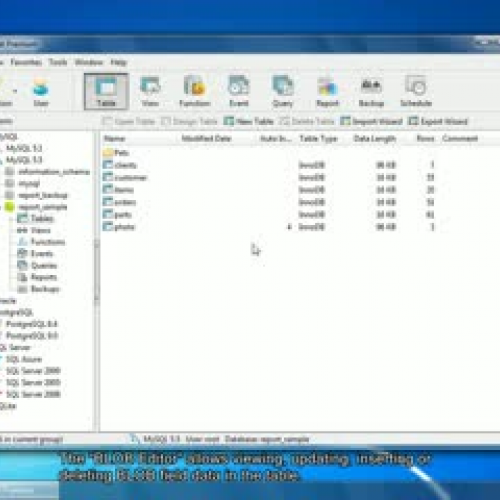The image size is (500, 500).
Task: Launch the Import Wizard
Action: [x=371, y=121]
